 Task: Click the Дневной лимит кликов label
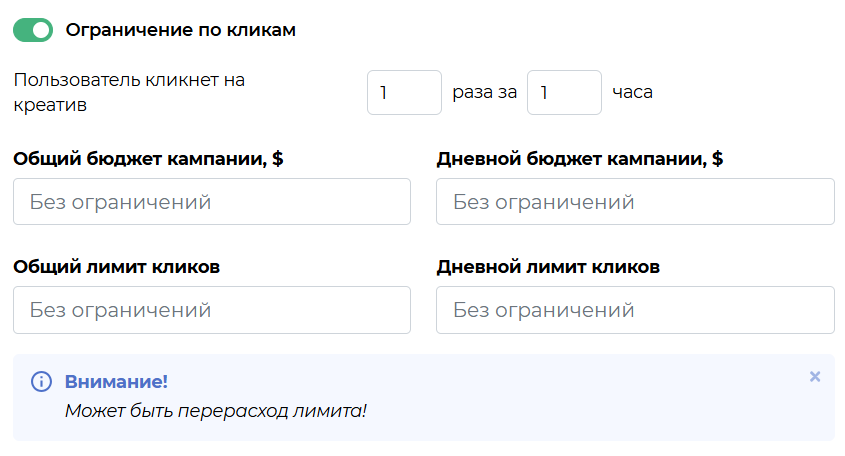click(548, 267)
